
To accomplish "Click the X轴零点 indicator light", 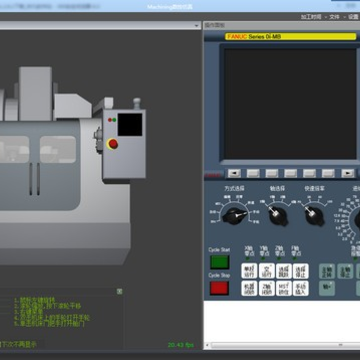I will pos(249,258).
